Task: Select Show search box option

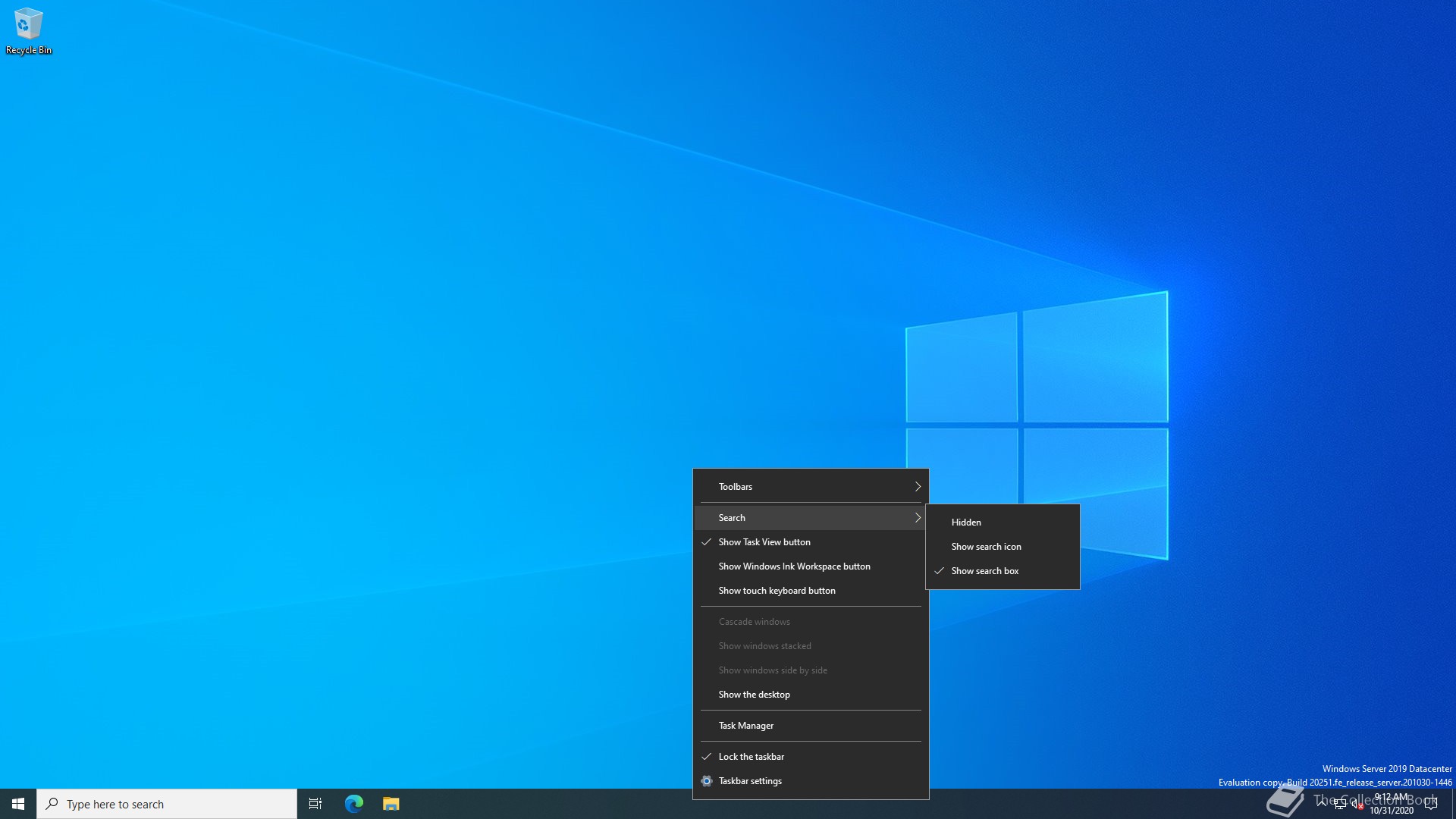Action: coord(985,571)
